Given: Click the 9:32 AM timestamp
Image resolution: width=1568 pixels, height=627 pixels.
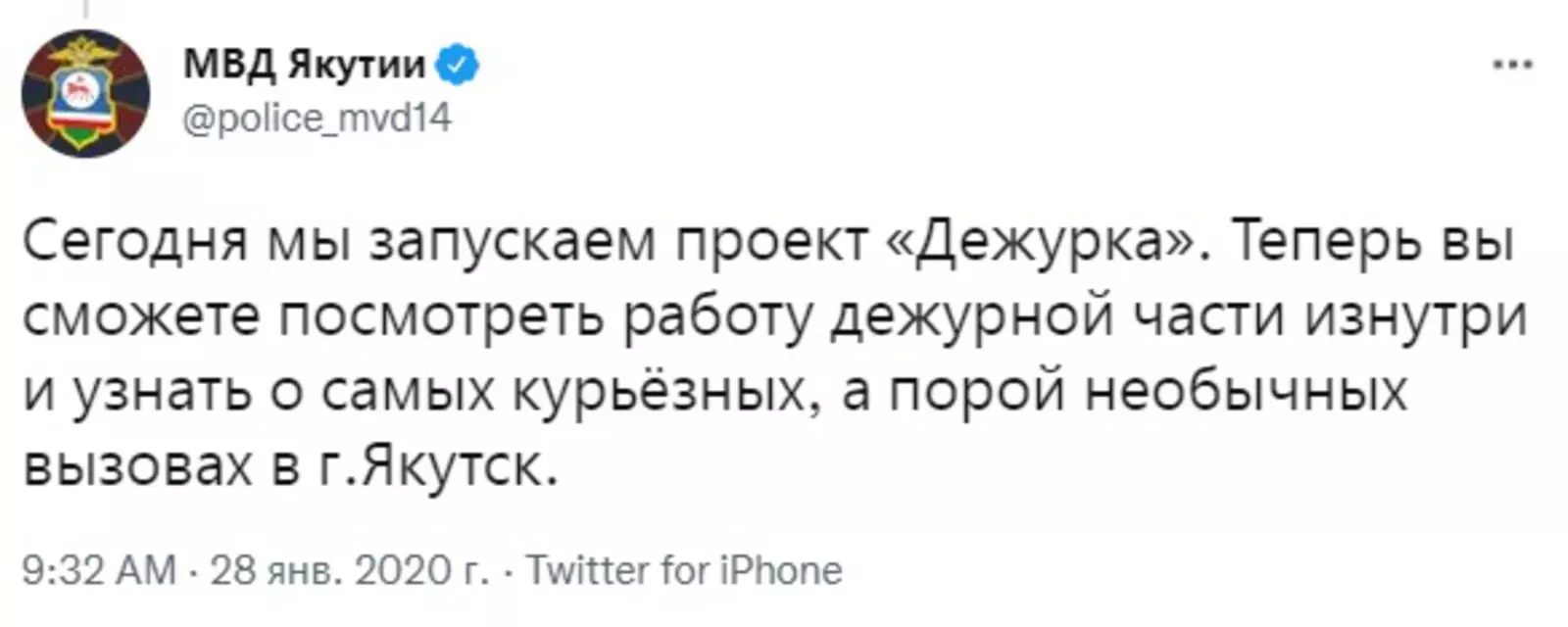Looking at the screenshot, I should 98,570.
